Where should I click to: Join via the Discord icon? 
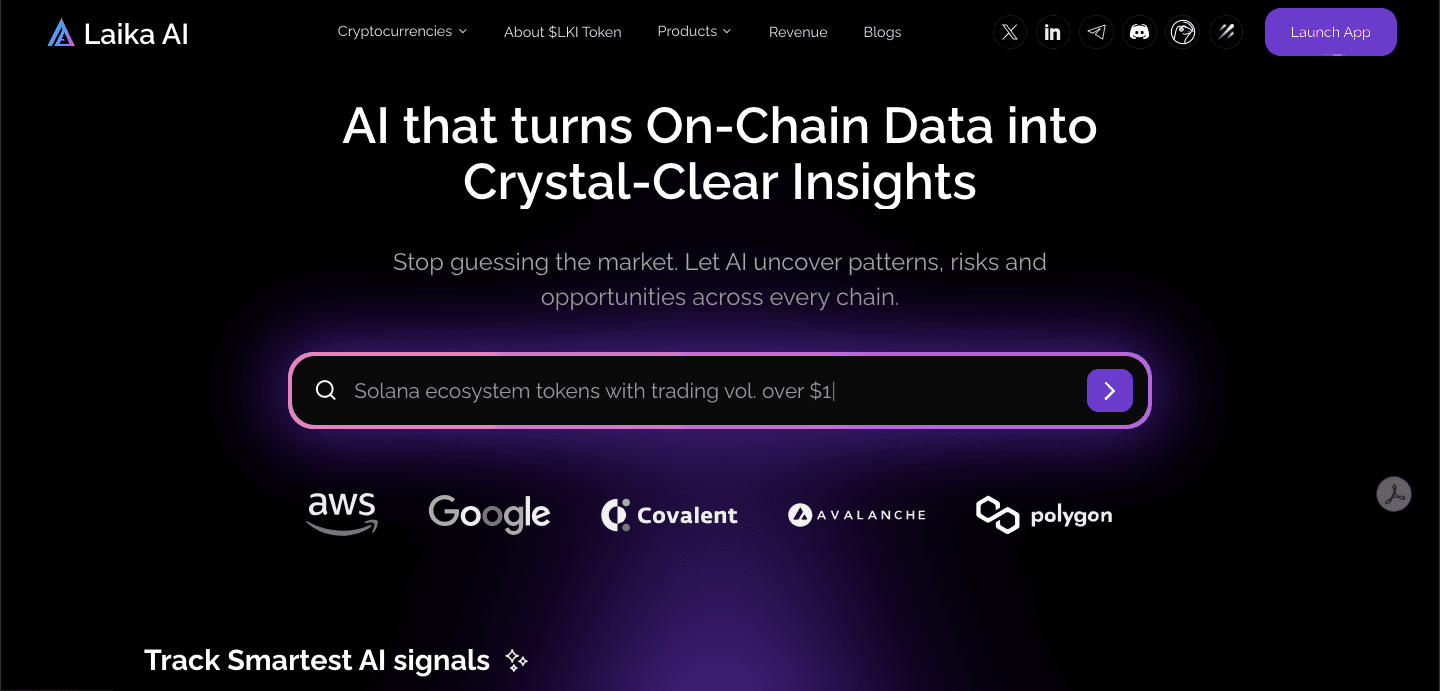tap(1140, 33)
